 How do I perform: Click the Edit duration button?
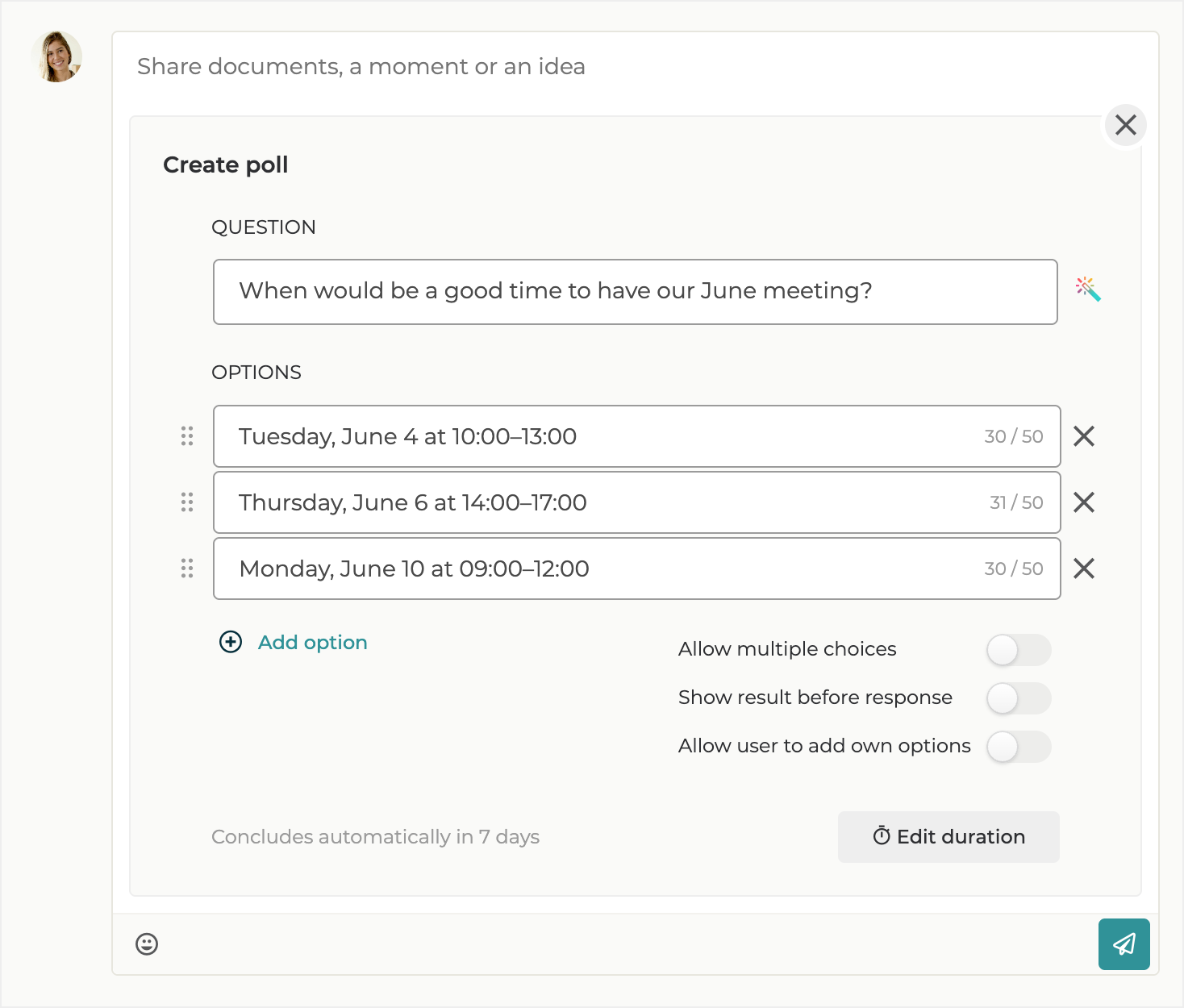tap(948, 837)
